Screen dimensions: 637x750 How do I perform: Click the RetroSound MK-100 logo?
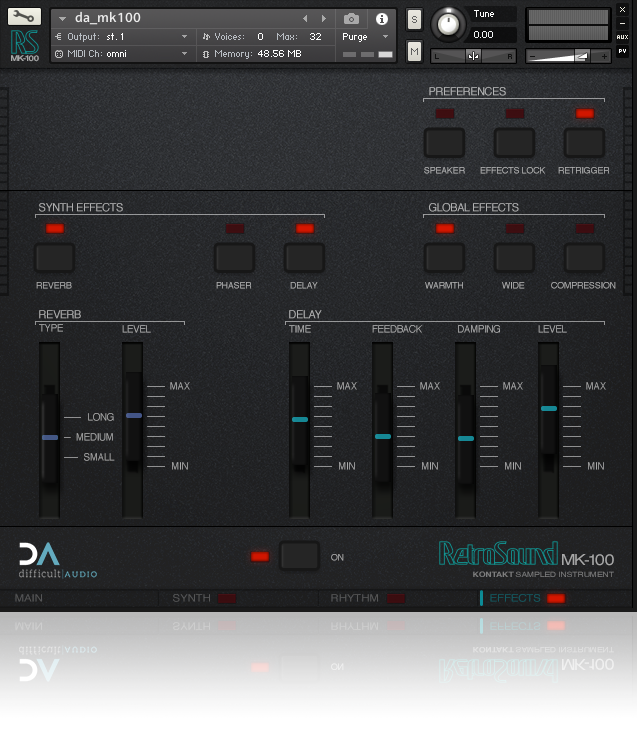[x=526, y=559]
